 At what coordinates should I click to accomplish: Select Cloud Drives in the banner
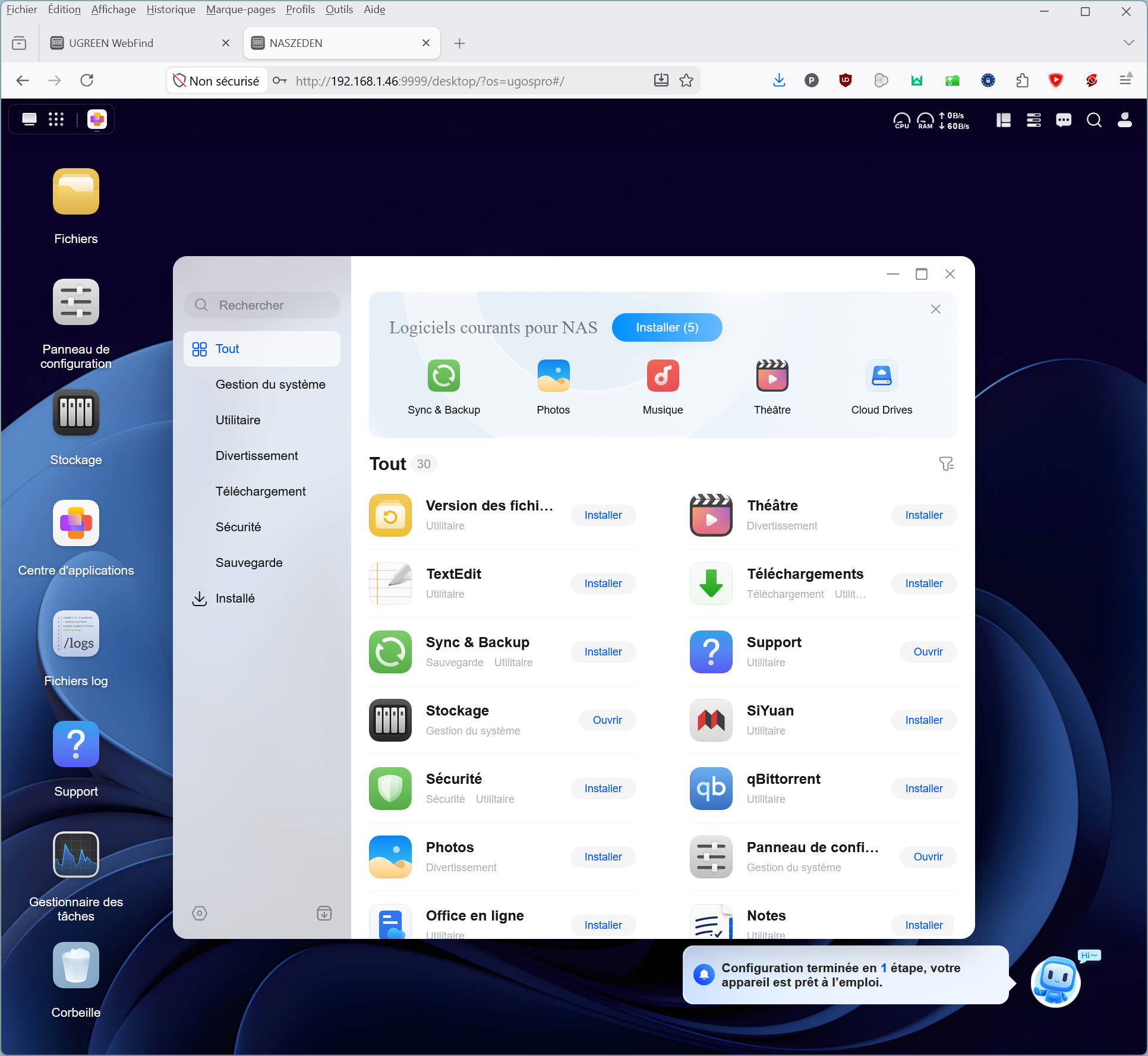point(882,387)
